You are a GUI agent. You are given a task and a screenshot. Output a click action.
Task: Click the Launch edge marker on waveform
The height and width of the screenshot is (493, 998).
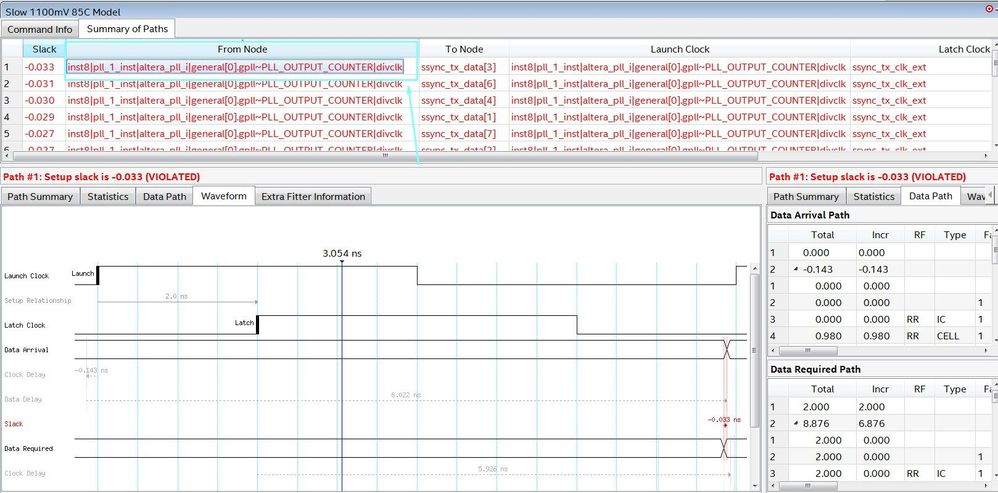coord(97,274)
